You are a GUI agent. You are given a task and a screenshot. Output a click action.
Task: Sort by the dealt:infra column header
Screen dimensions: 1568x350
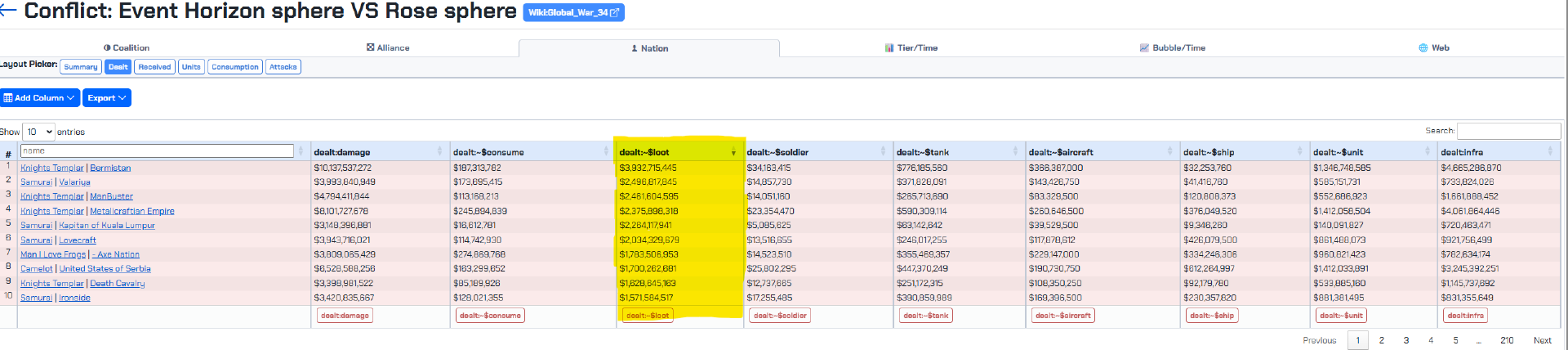(1499, 152)
